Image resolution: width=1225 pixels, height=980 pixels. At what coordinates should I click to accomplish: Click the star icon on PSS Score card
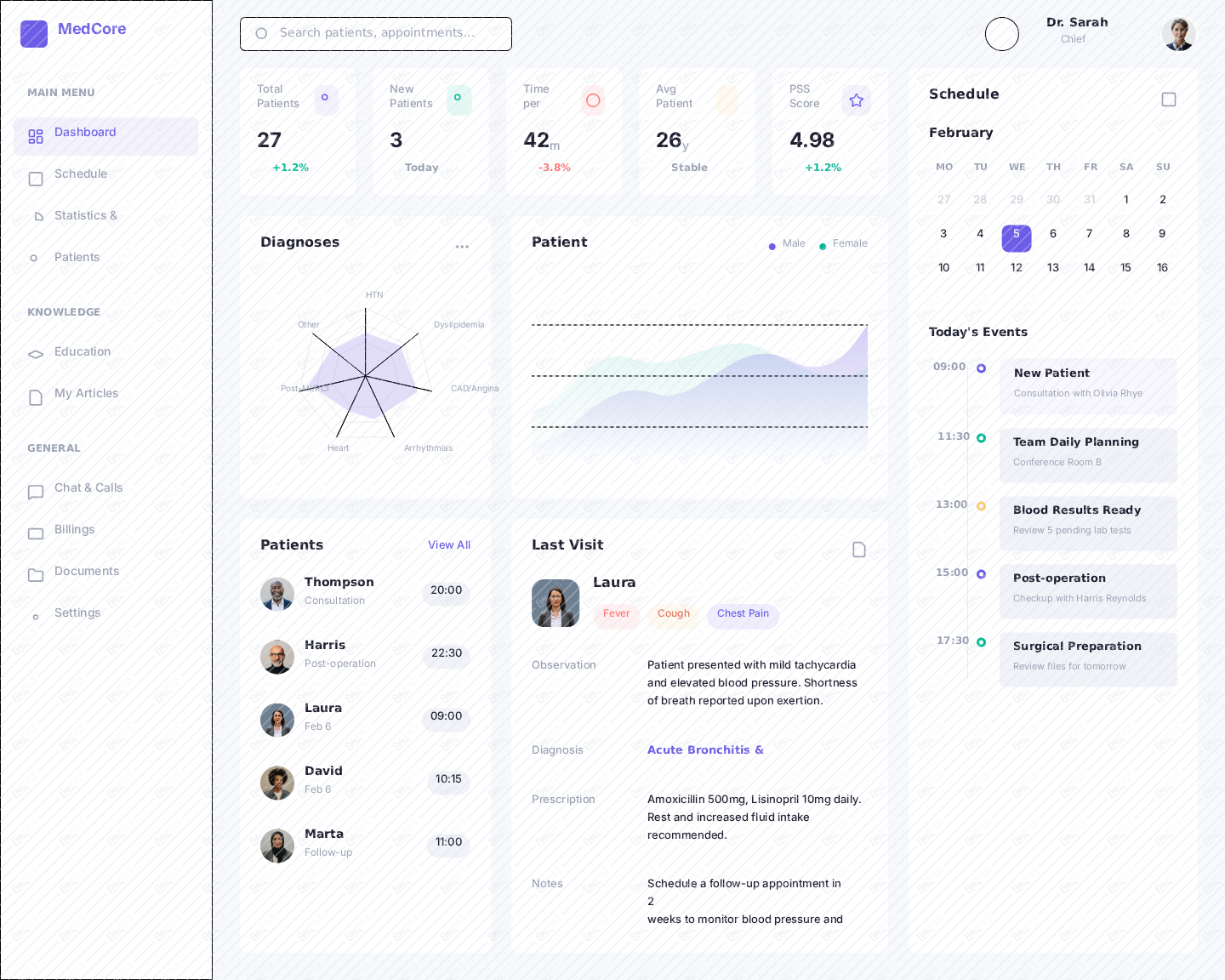(x=856, y=100)
